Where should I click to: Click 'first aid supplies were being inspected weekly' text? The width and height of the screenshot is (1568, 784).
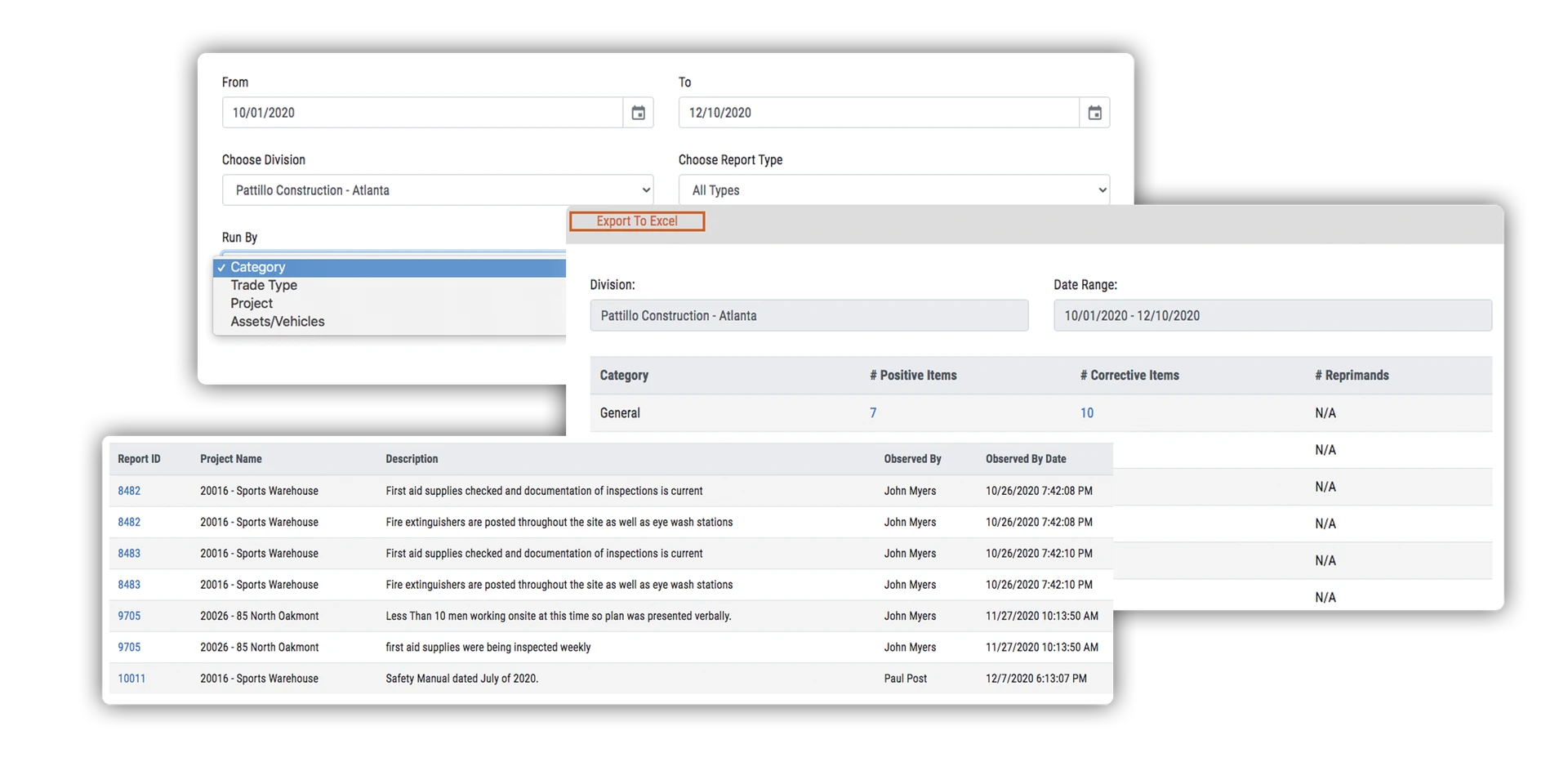coord(488,647)
